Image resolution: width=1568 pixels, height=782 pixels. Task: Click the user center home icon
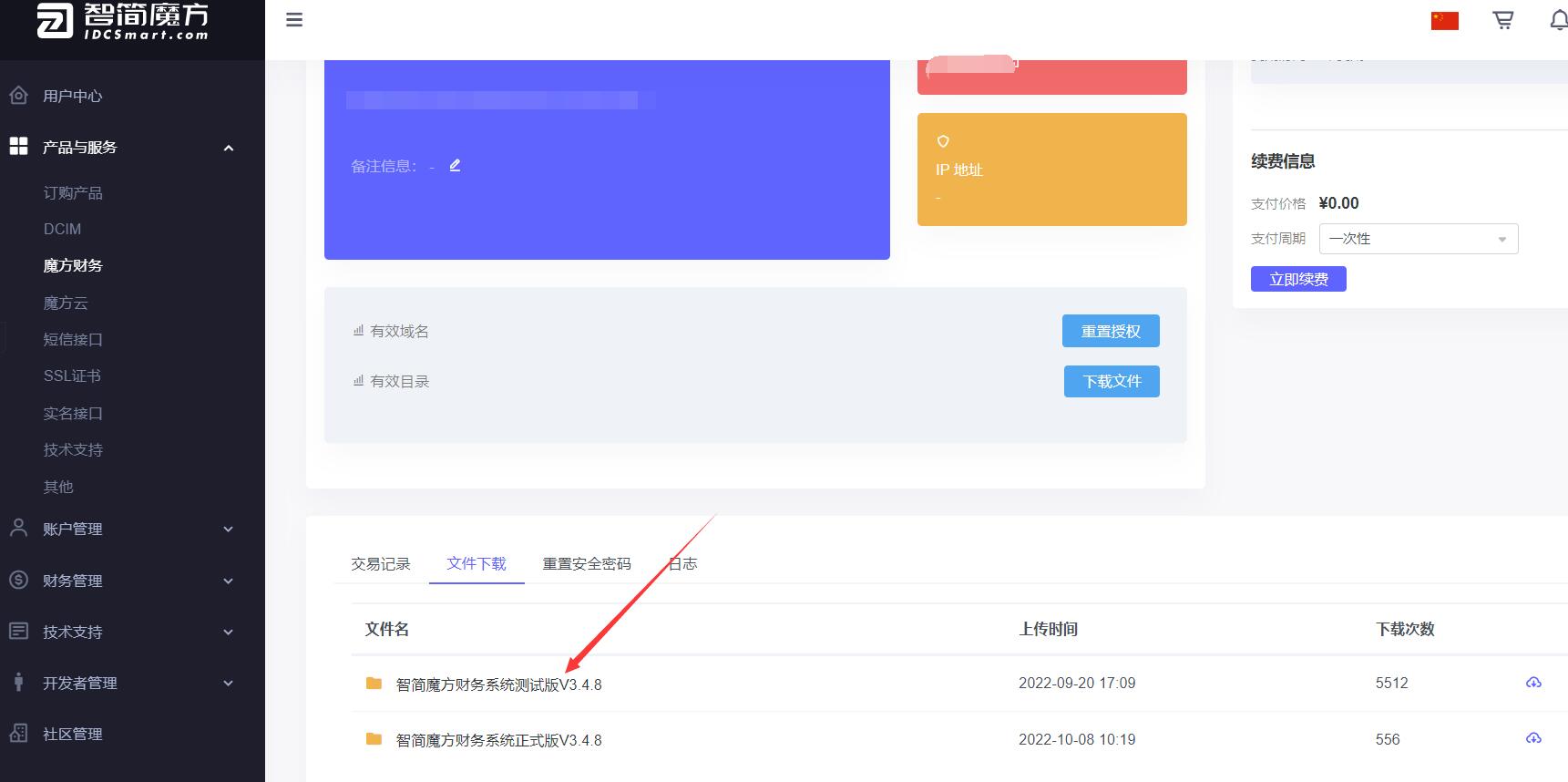(18, 95)
